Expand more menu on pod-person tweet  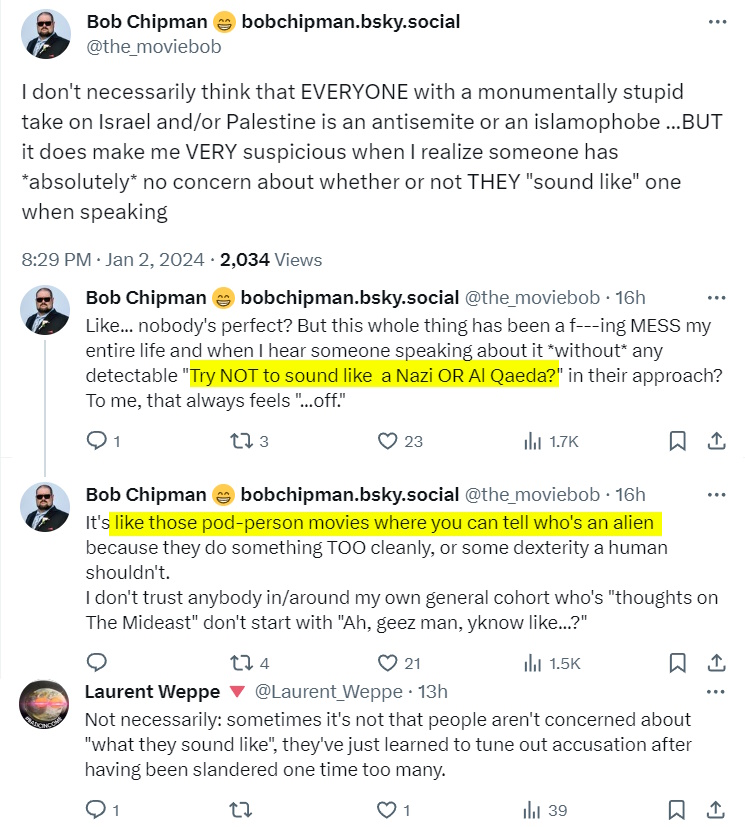(x=716, y=494)
